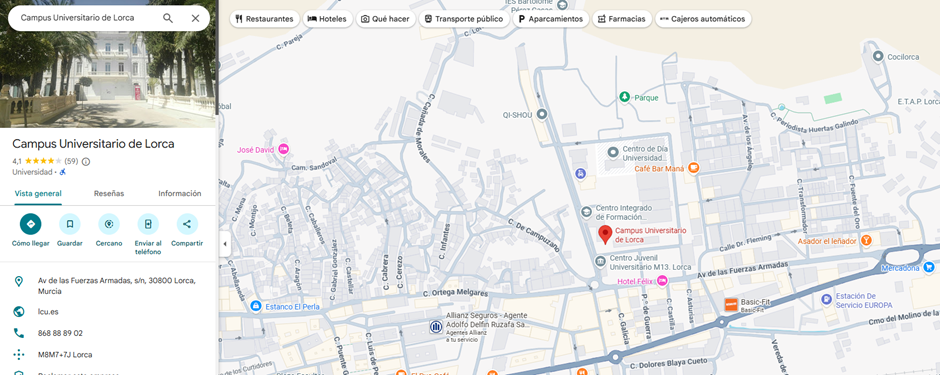
Task: Click the Cómo llegar directions icon
Action: pyautogui.click(x=31, y=224)
